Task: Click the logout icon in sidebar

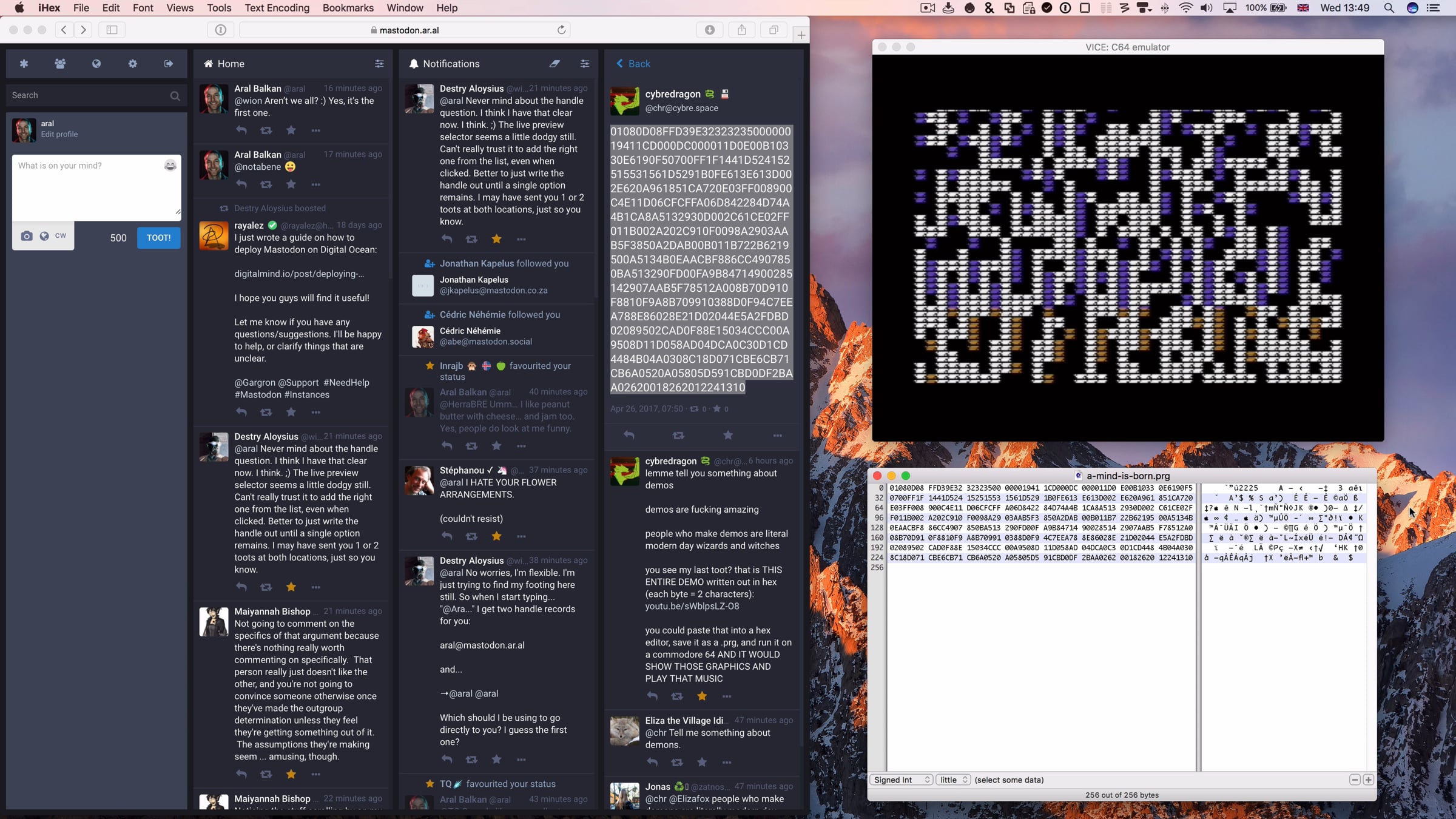Action: 169,64
